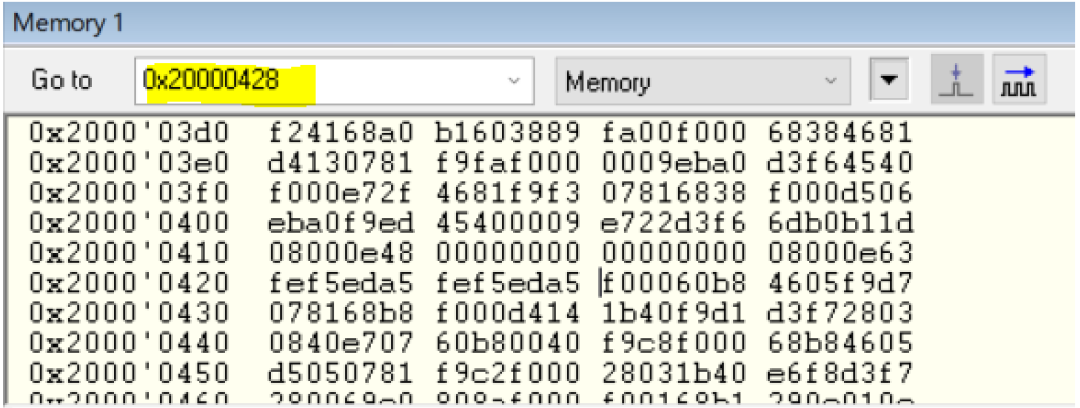Click memory word 68b84605
This screenshot has height=408, width=1080.
pos(841,344)
